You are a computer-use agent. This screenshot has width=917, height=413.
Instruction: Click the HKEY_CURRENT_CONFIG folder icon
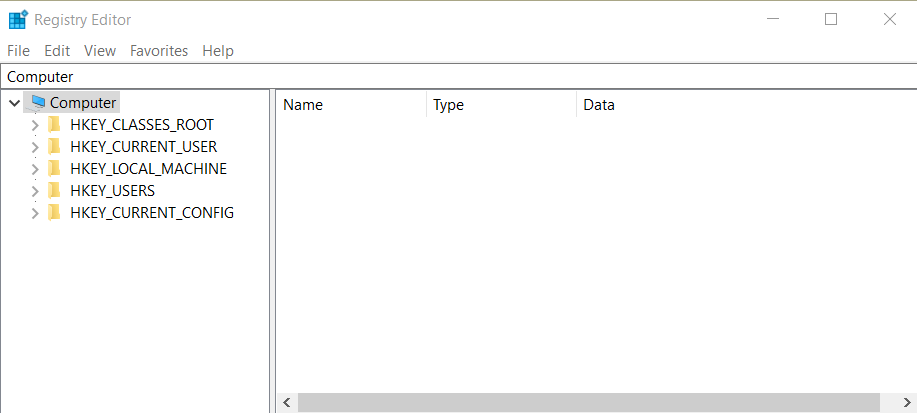pyautogui.click(x=54, y=212)
